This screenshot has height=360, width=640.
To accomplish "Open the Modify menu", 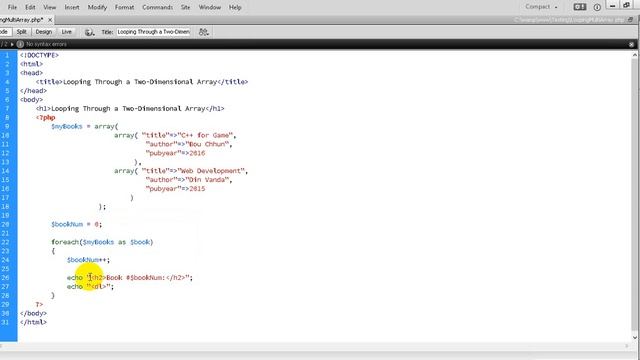I will [x=97, y=7].
